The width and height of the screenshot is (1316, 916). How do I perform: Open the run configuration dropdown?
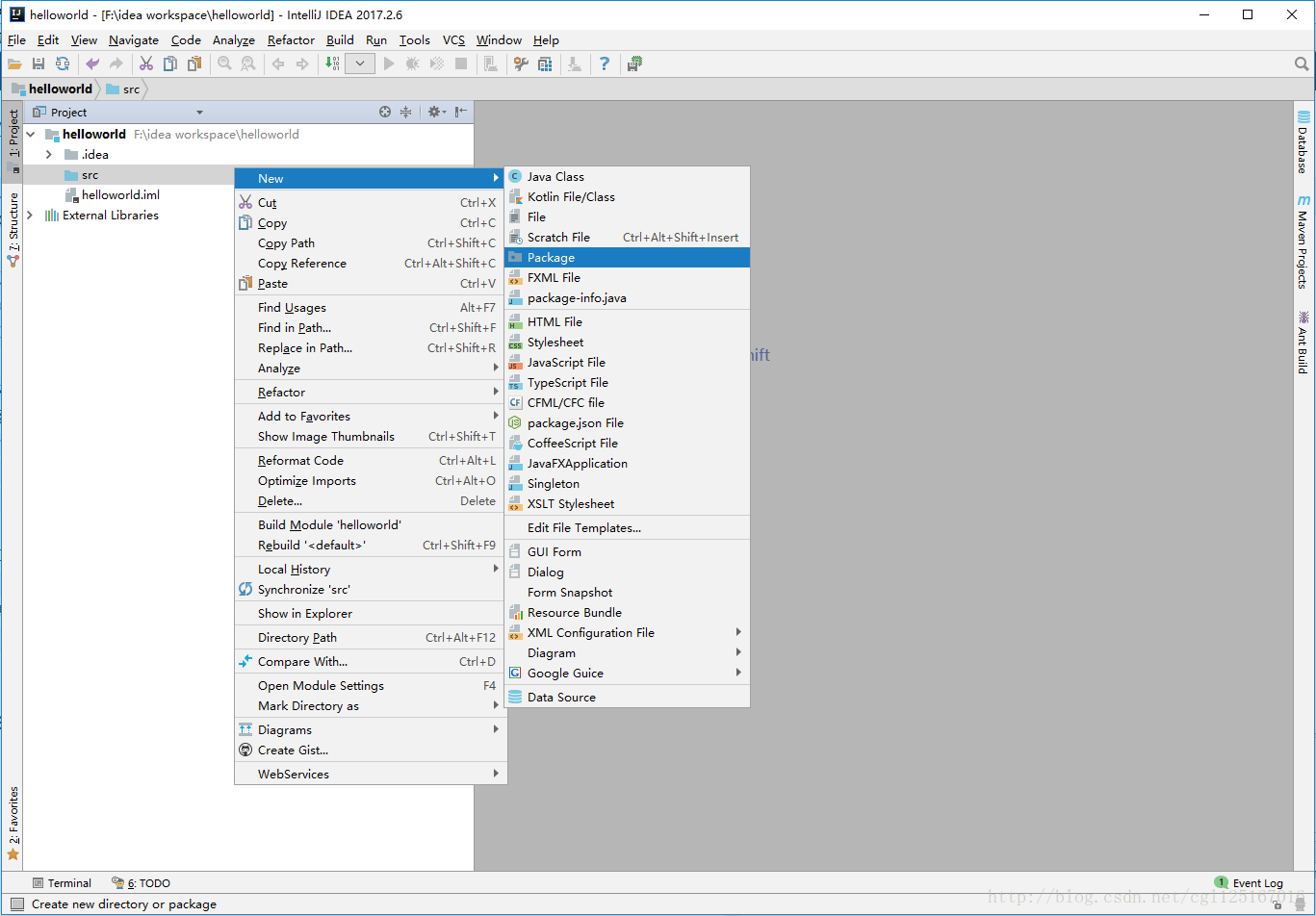point(360,64)
